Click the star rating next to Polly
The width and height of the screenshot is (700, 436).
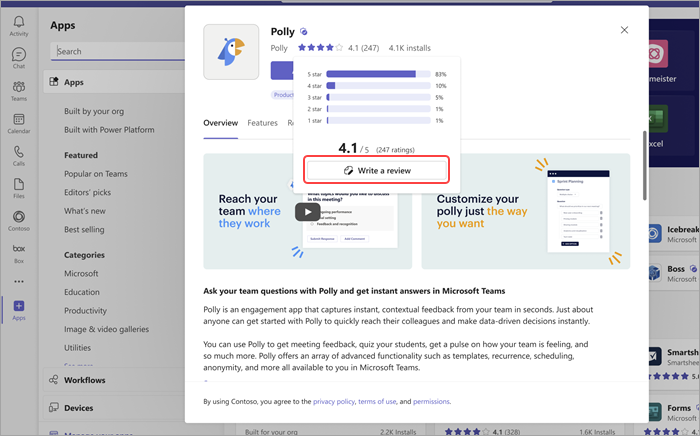point(321,47)
